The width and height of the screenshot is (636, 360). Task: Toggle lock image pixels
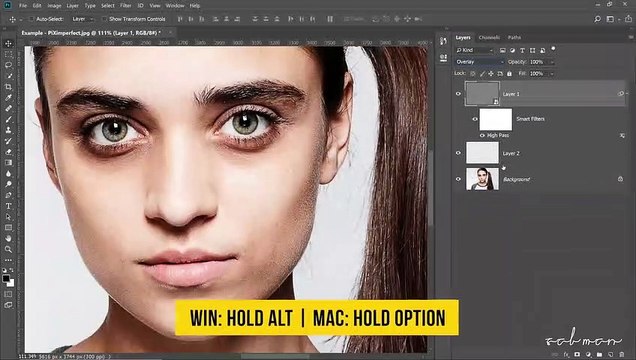pos(482,74)
